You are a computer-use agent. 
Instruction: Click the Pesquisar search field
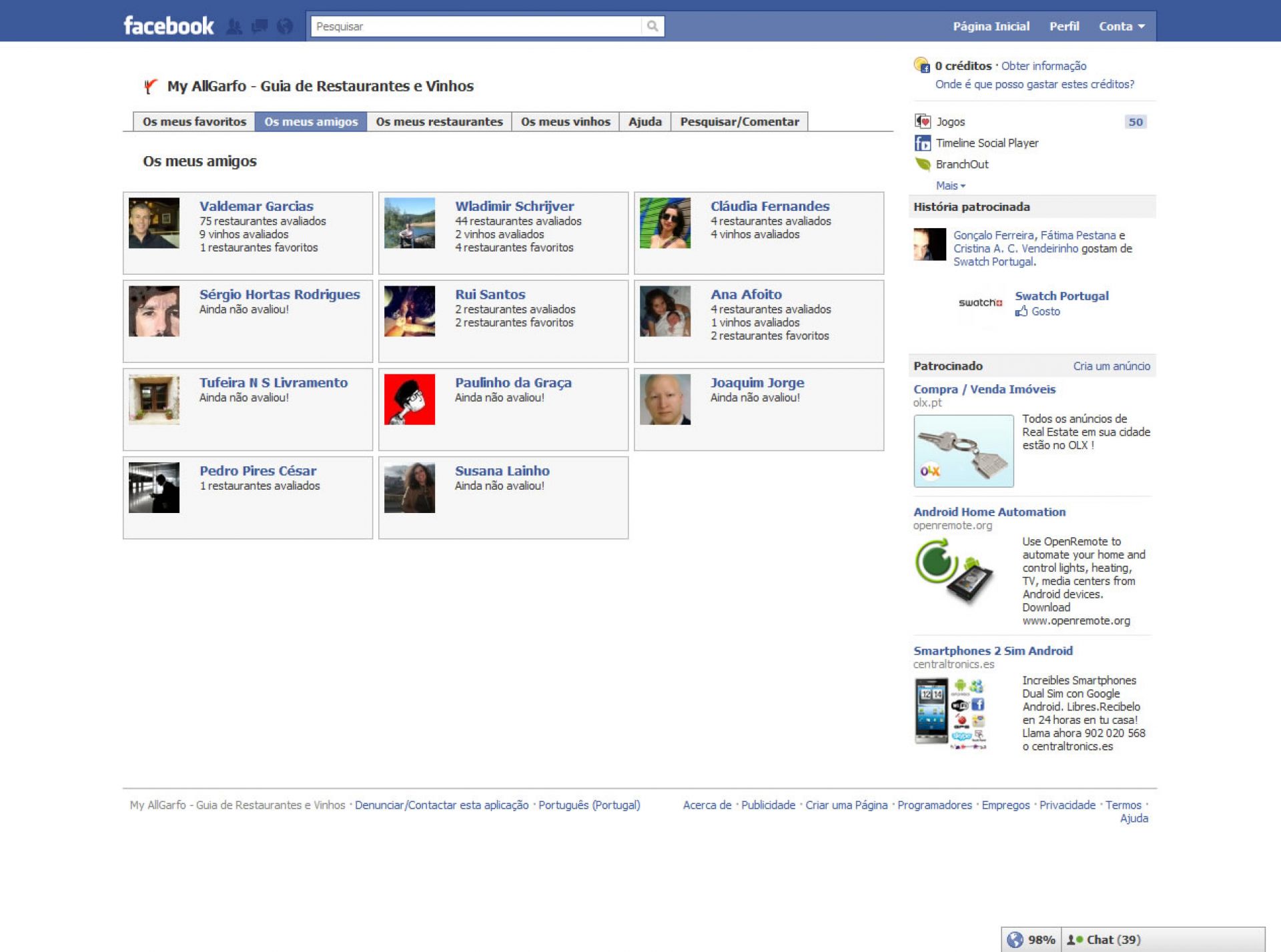476,27
